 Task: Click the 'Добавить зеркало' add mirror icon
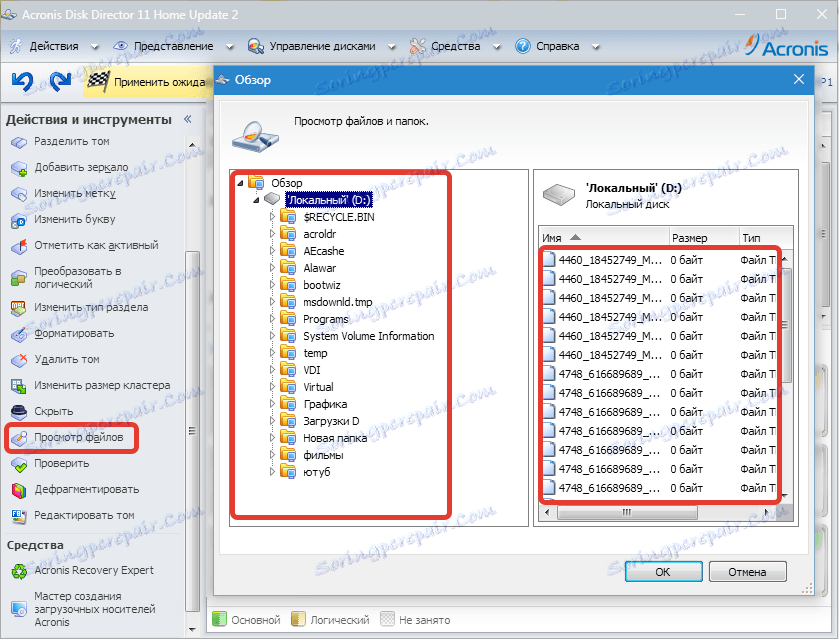click(19, 169)
